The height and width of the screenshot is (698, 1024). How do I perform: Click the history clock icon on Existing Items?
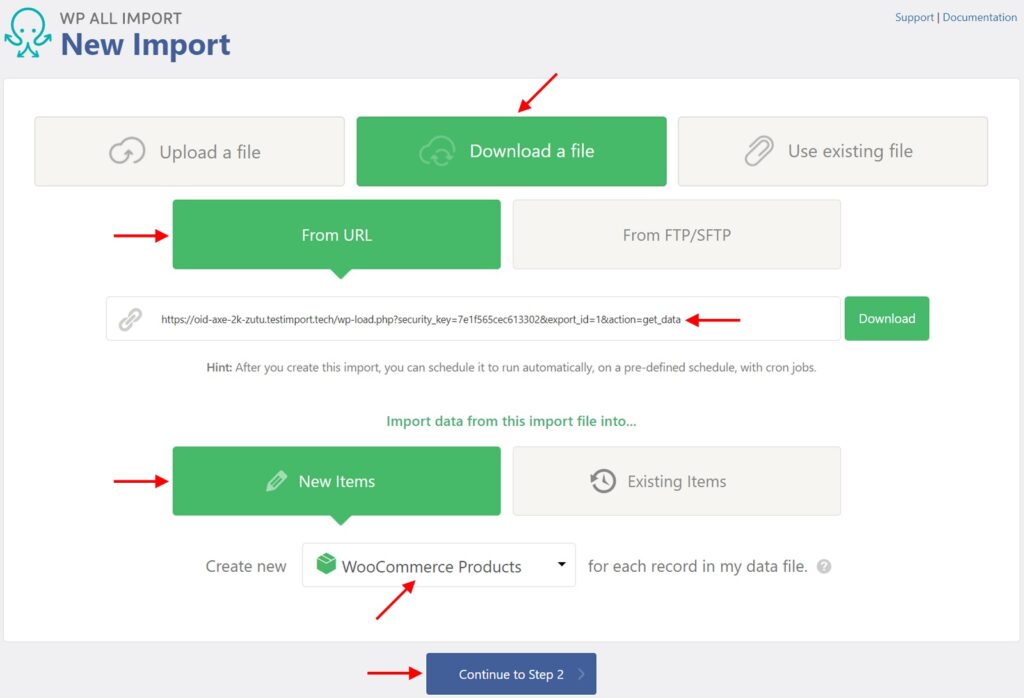coord(602,481)
